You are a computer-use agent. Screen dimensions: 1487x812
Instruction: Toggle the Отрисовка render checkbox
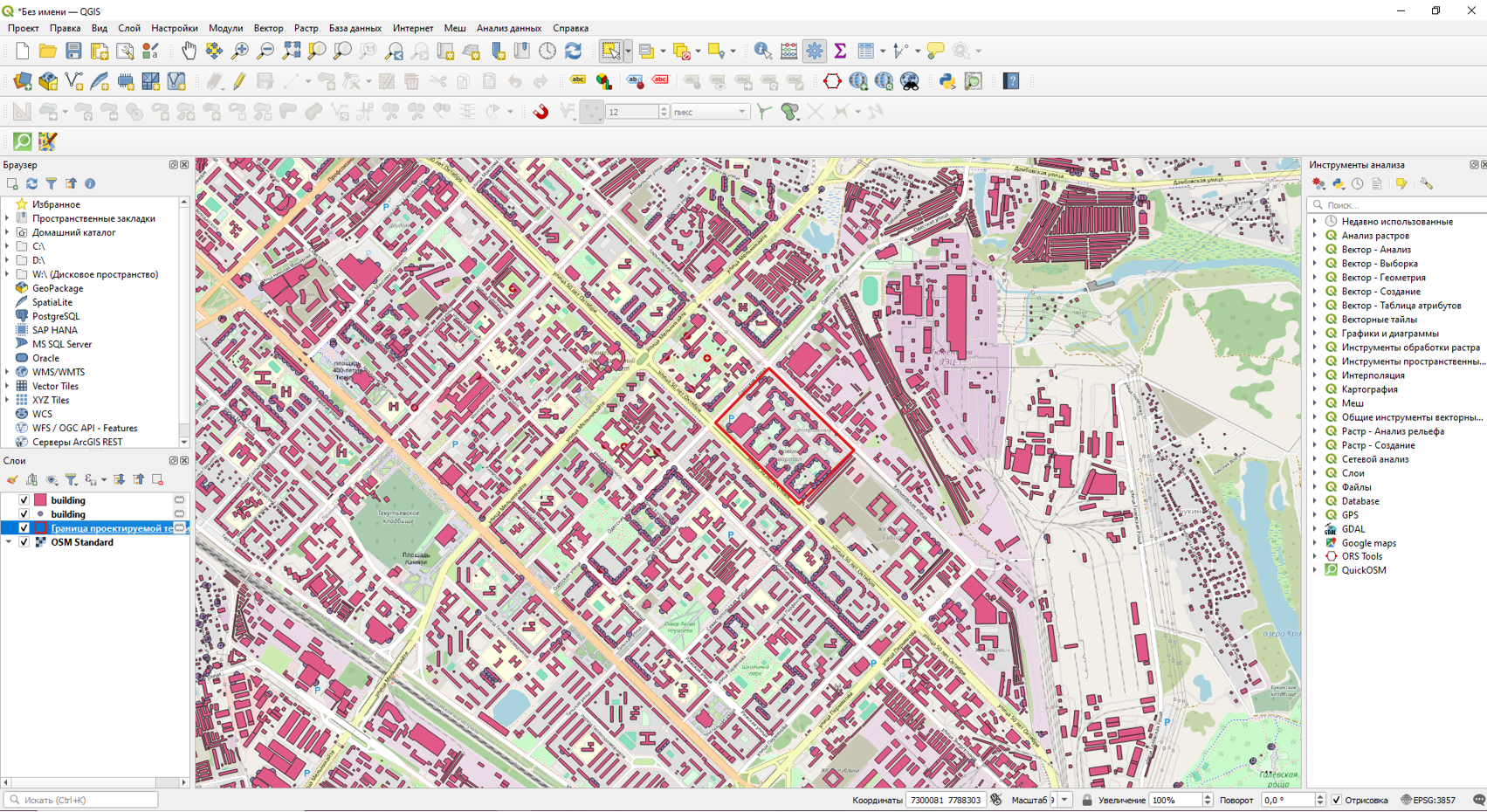(x=1336, y=800)
